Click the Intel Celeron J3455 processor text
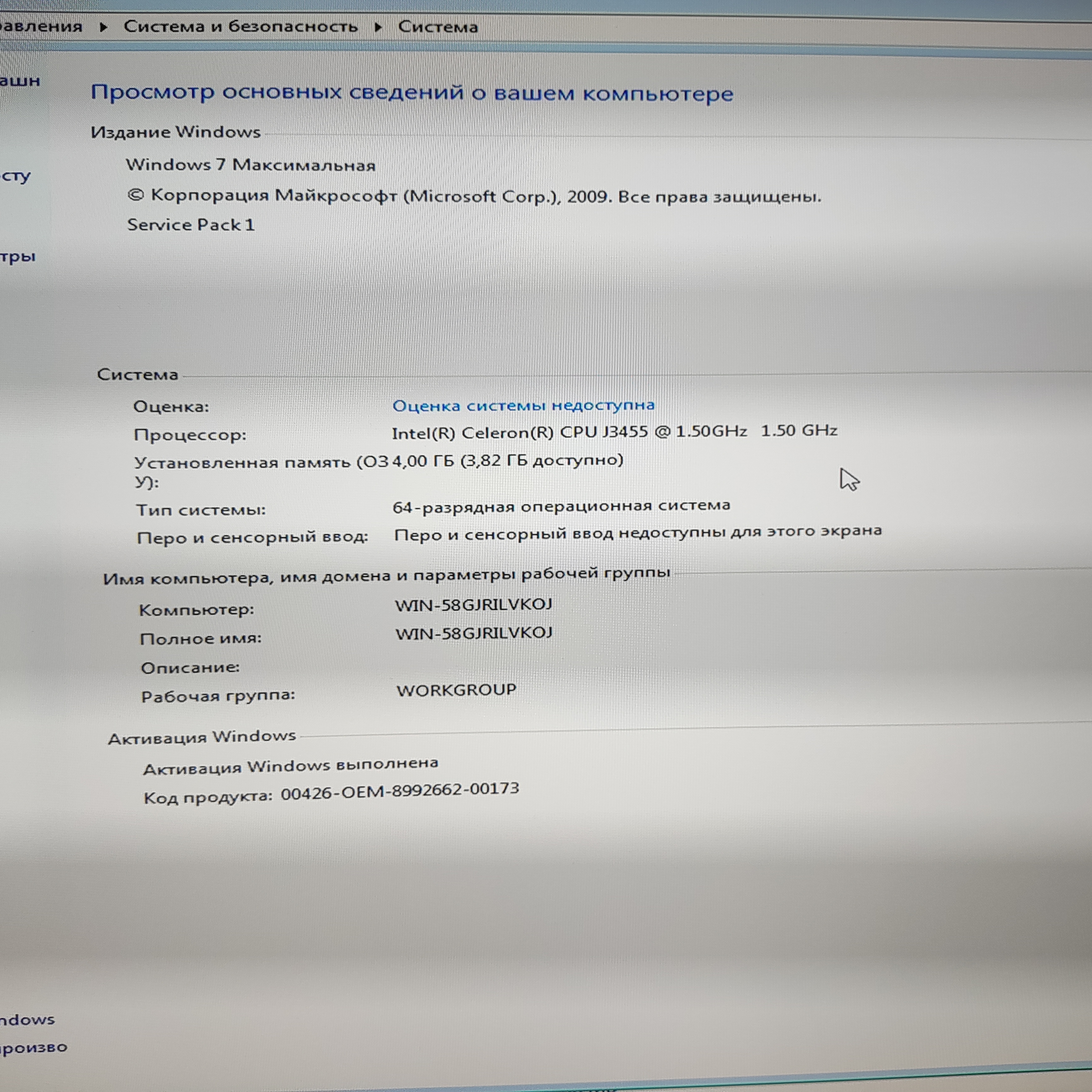This screenshot has height=1092, width=1092. coord(614,432)
